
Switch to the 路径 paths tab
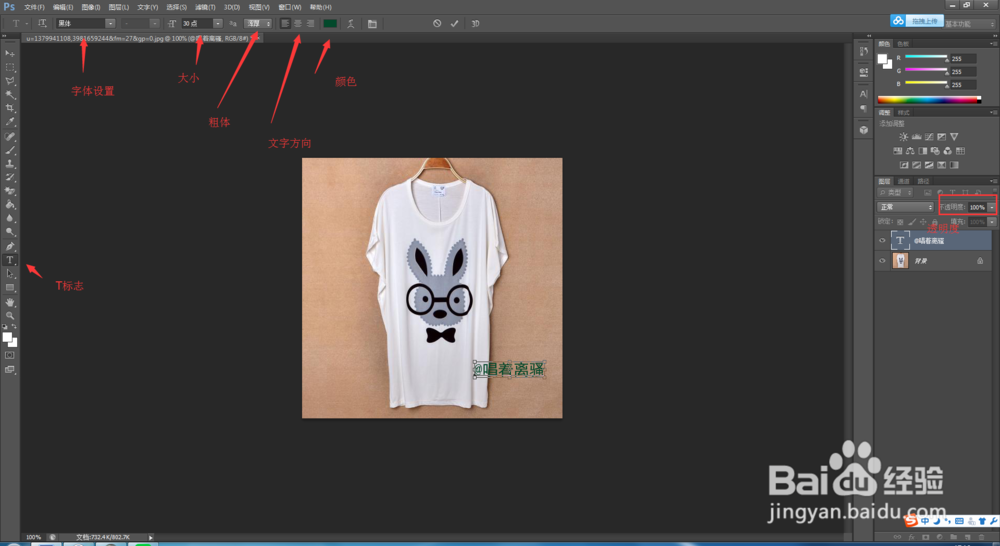point(922,181)
